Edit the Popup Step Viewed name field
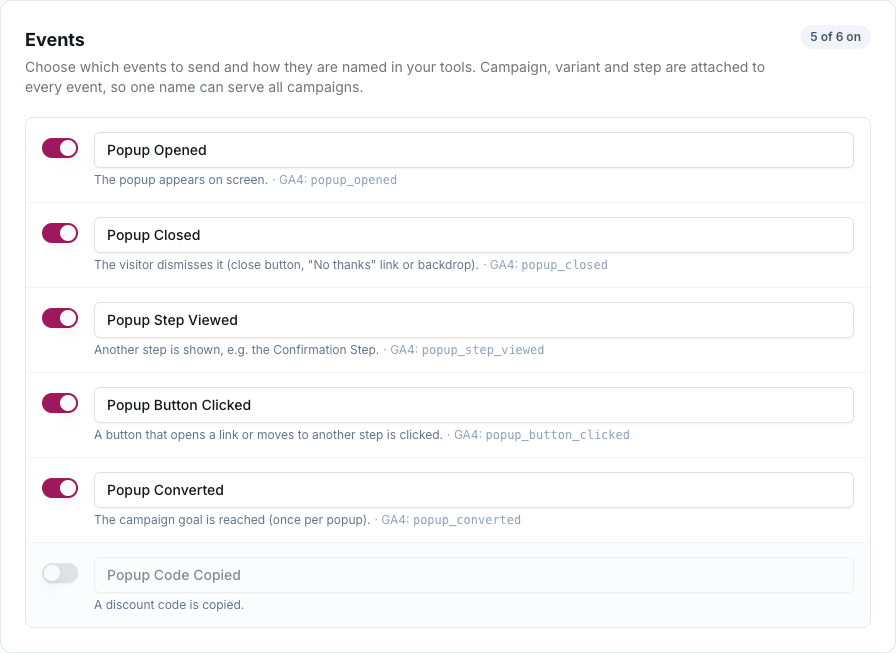Viewport: 896px width, 653px height. tap(474, 321)
